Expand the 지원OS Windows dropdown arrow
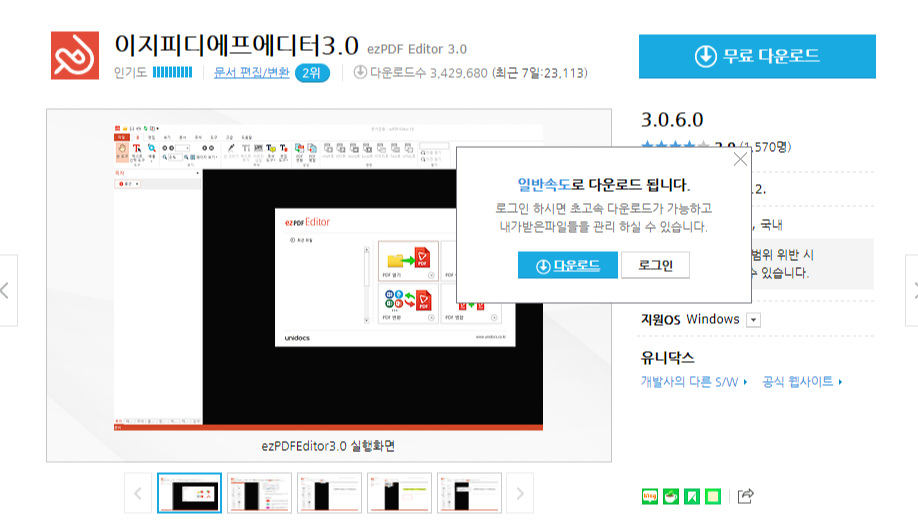The width and height of the screenshot is (918, 527). [x=753, y=320]
